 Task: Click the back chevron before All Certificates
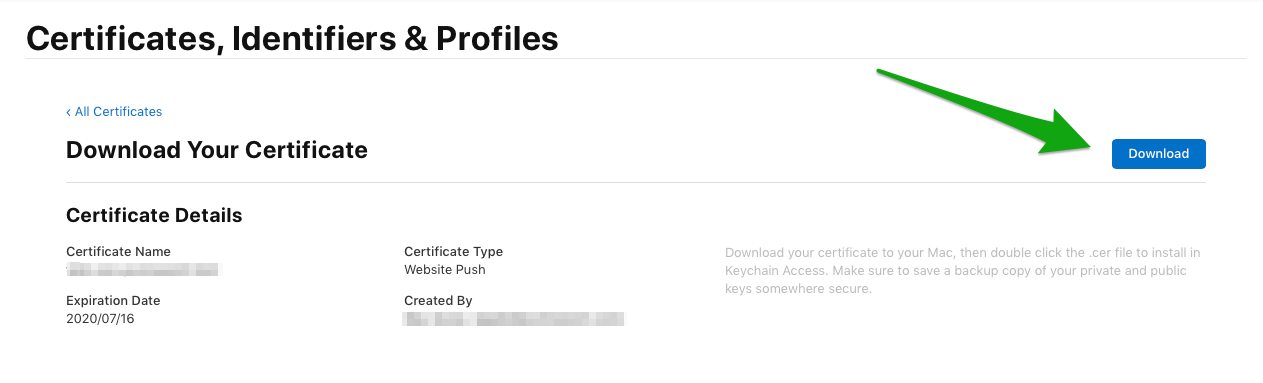[x=68, y=112]
